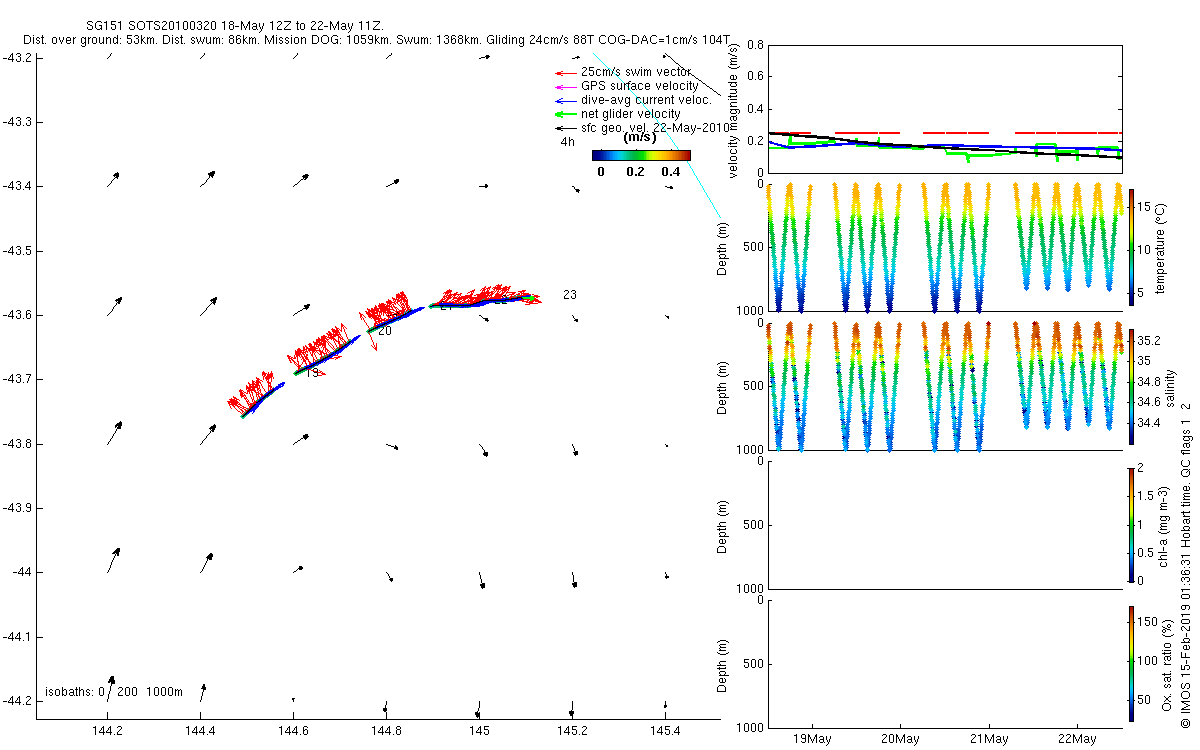Click the red swim vector legend arrow
This screenshot has width=1200, height=750.
coord(565,73)
